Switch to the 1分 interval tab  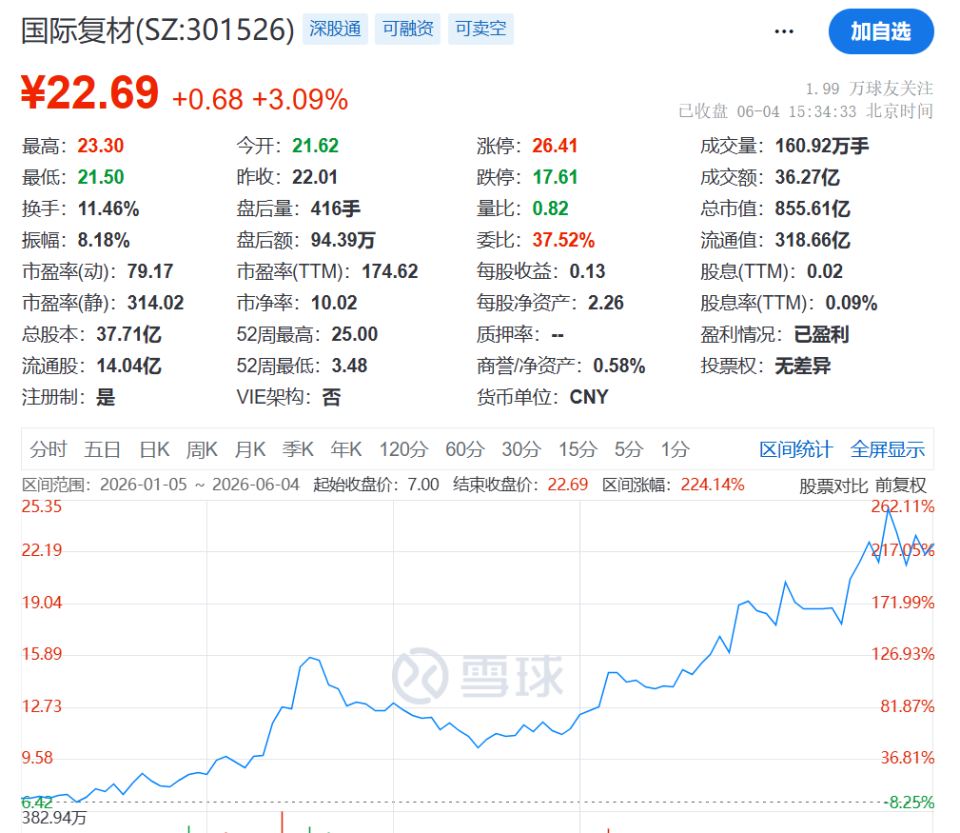click(x=675, y=449)
